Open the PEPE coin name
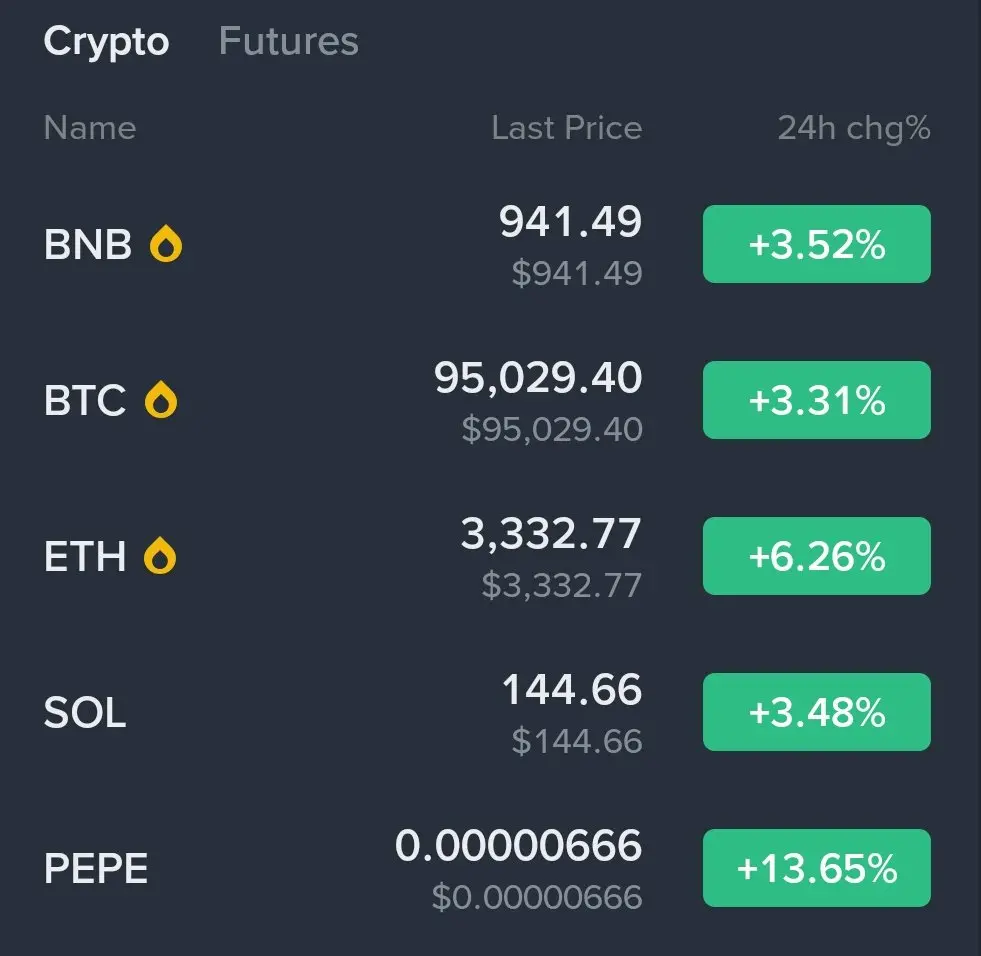Viewport: 981px width, 956px height. pos(96,868)
